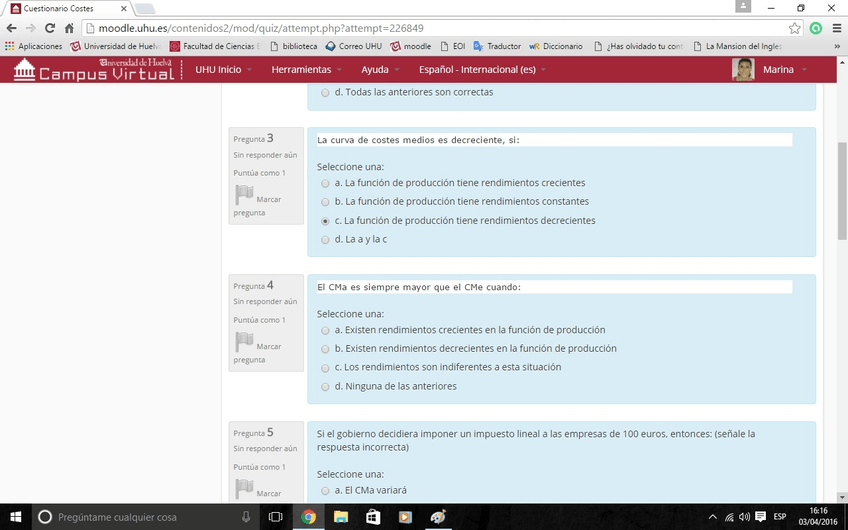Screen dimensions: 848x530
Task: Click Marina's profile picture
Action: point(743,69)
